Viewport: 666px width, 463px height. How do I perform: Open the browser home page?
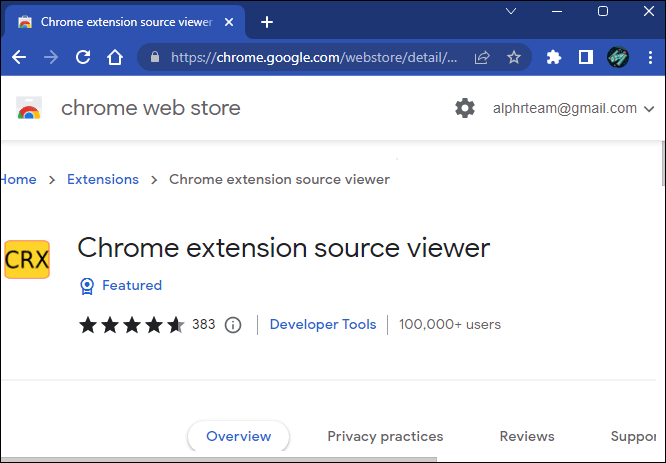pyautogui.click(x=115, y=57)
